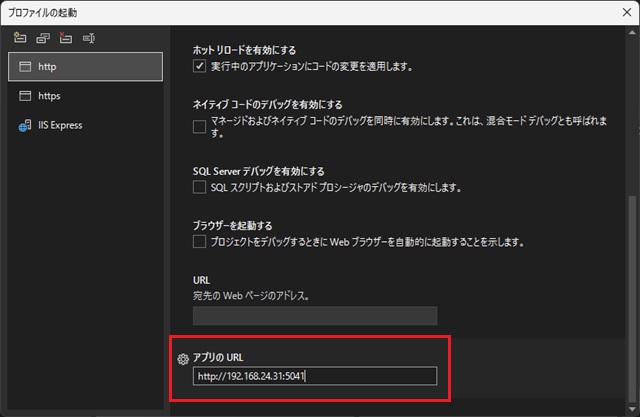Click the IIS Express globe icon
This screenshot has height=417, width=640.
24,126
